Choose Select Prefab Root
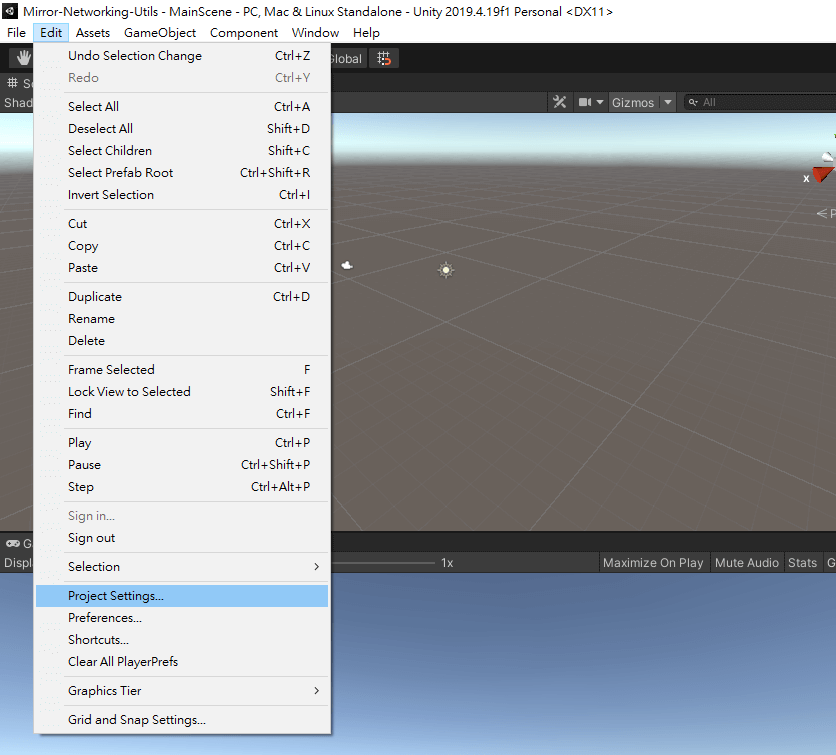This screenshot has width=836, height=755. click(182, 173)
